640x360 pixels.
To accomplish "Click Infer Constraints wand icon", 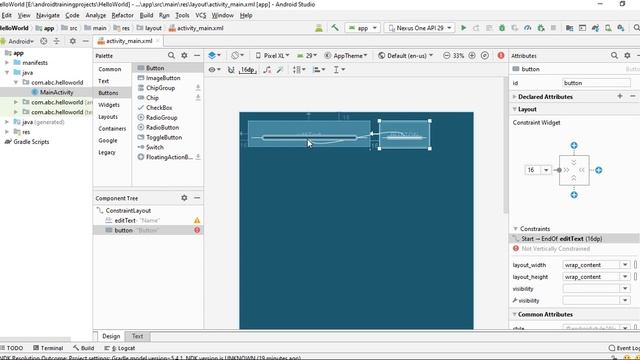I will 280,70.
